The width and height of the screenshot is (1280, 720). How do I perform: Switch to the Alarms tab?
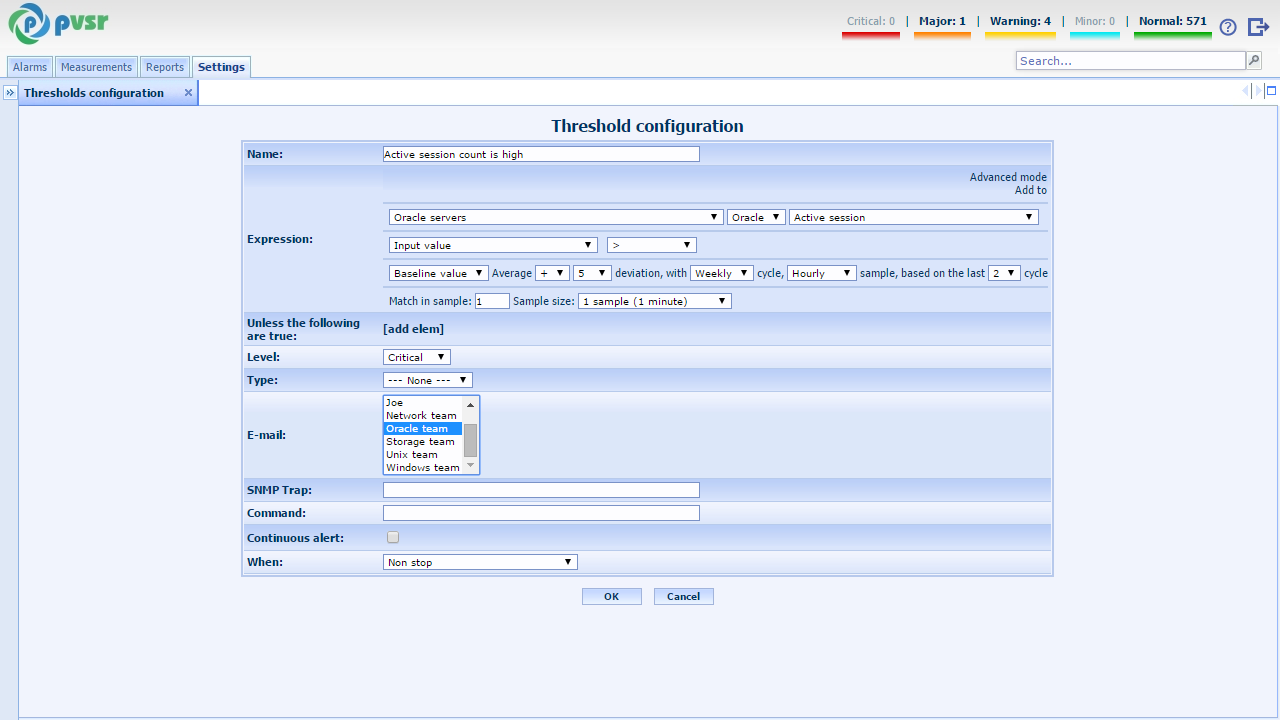click(x=30, y=67)
